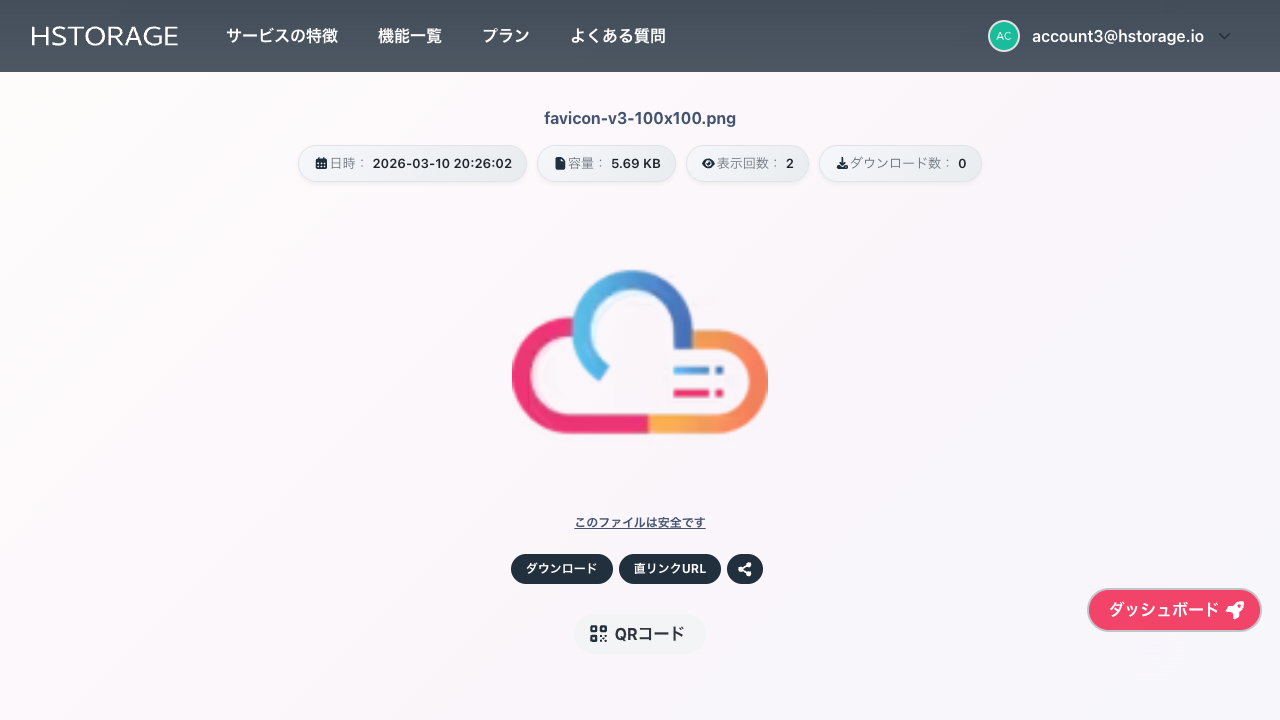This screenshot has width=1280, height=720.
Task: Click the ダウンロード数 label
Action: pos(900,163)
